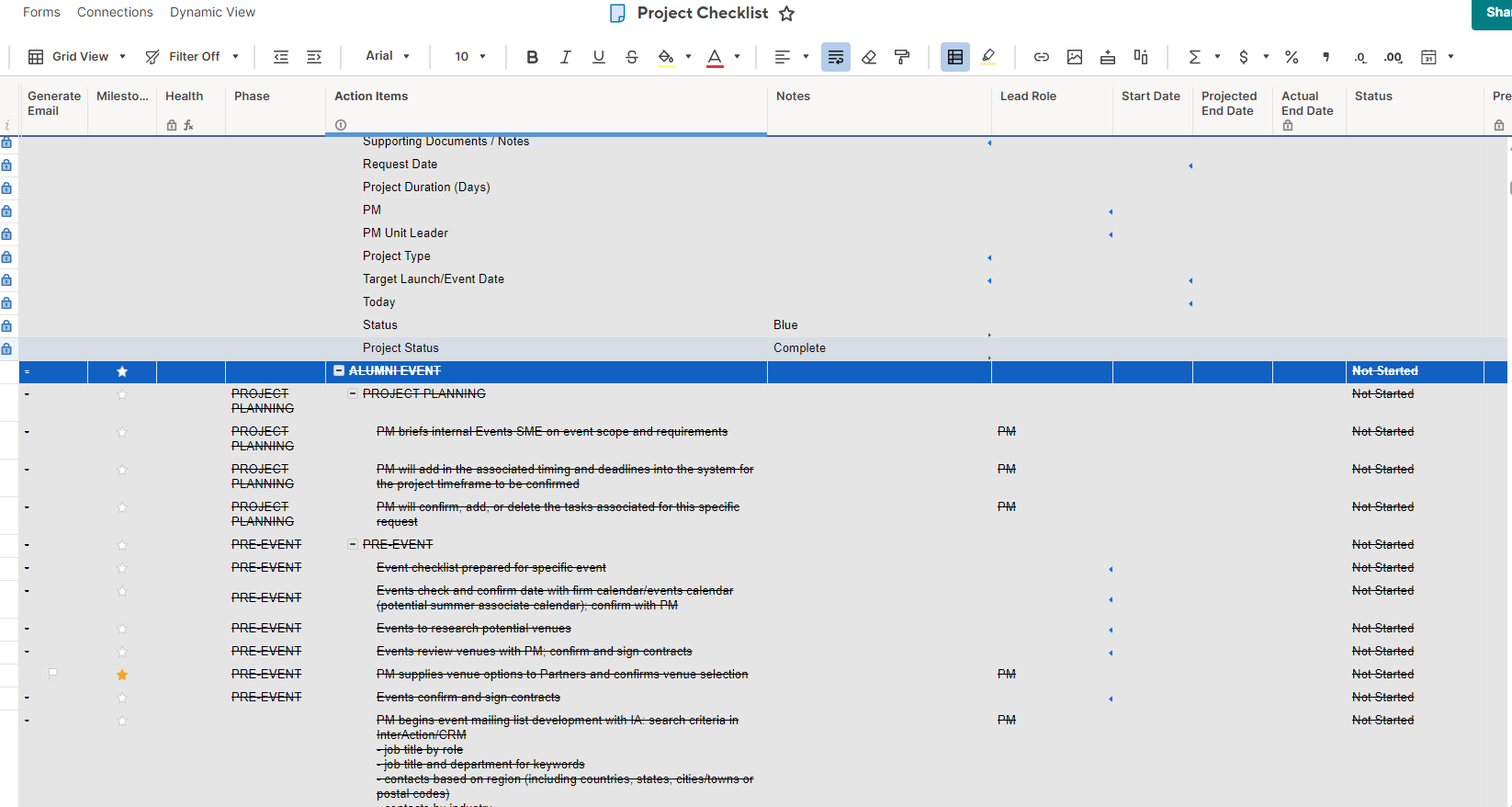Collapse the PROJECT PLANNING section
The image size is (1512, 807).
point(353,393)
